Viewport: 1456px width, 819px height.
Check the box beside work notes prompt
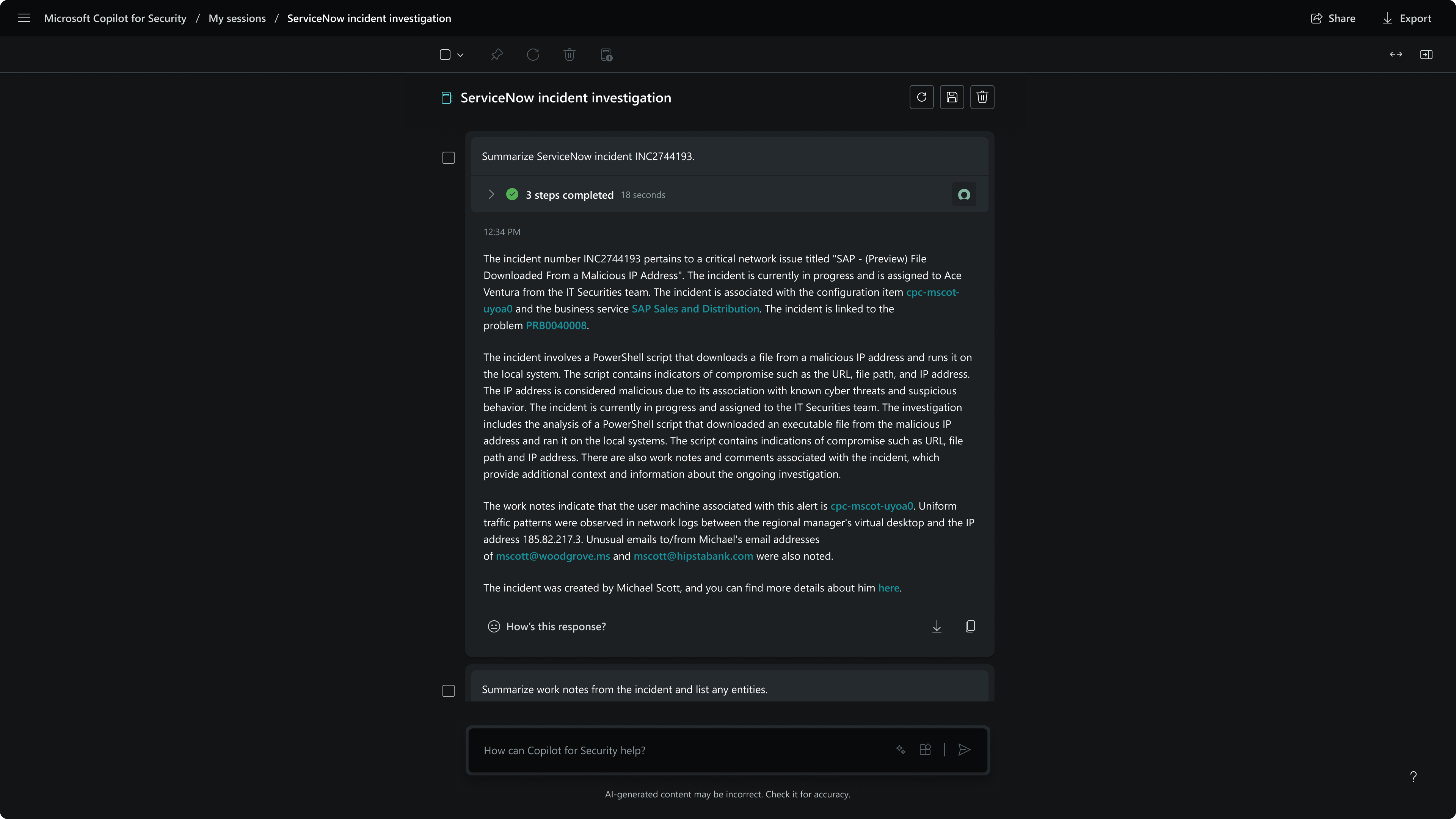[448, 691]
